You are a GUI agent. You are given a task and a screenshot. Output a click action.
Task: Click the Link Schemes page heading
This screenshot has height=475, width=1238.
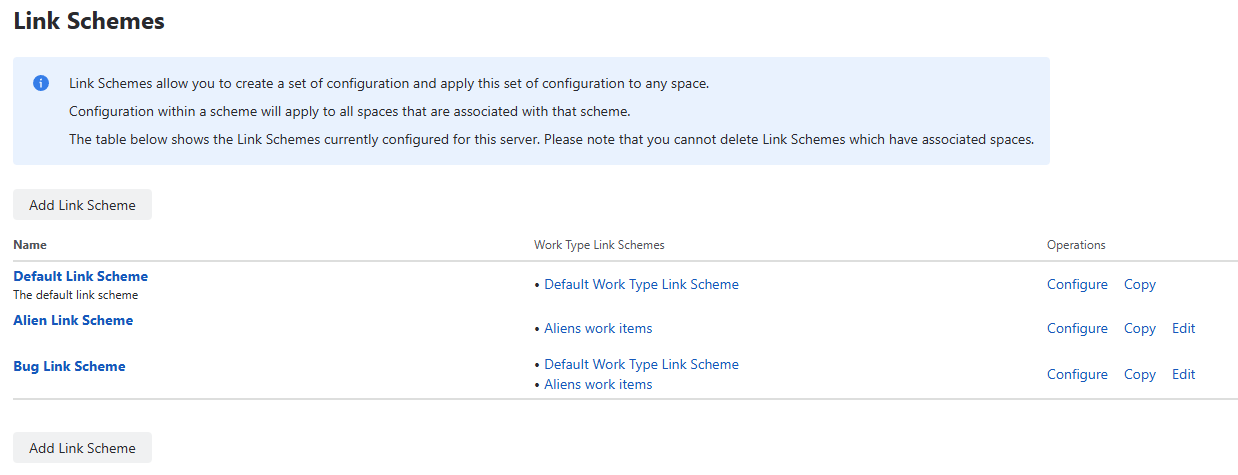tap(89, 20)
